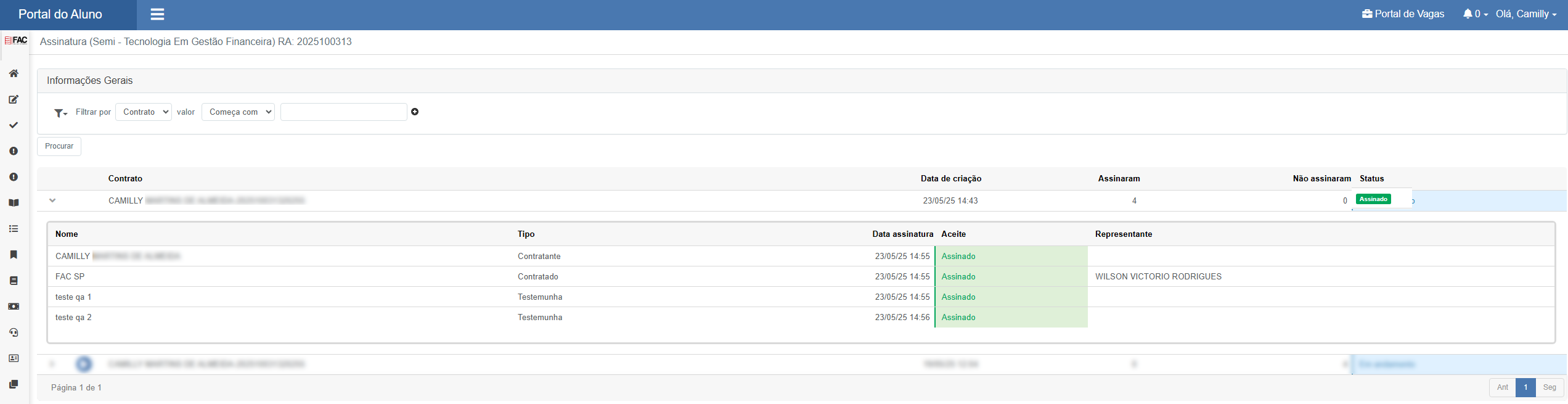Open the Olá, Camilly user menu
This screenshot has height=404, width=1568.
coord(1526,14)
